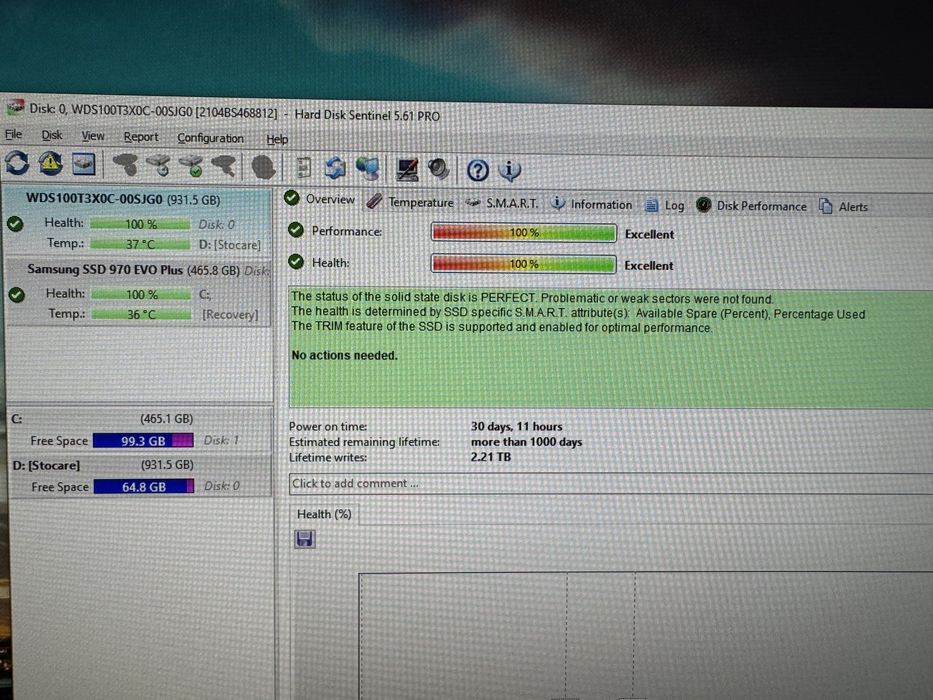This screenshot has width=933, height=700.
Task: Open the Configuration menu
Action: pos(211,138)
